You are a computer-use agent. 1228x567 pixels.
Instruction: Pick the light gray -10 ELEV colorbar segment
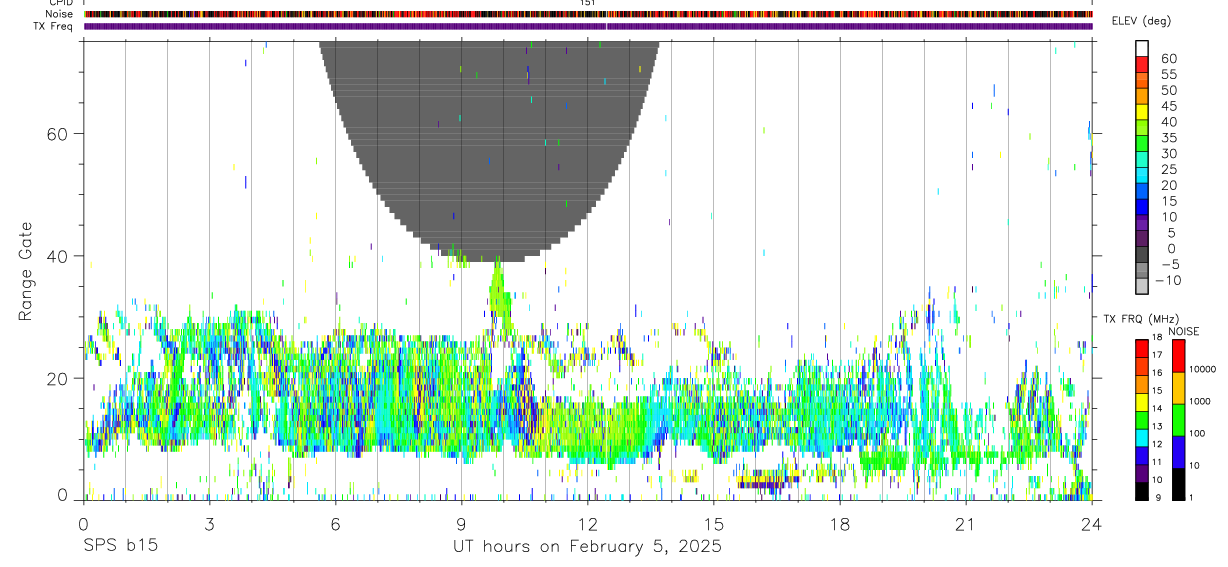(1142, 286)
